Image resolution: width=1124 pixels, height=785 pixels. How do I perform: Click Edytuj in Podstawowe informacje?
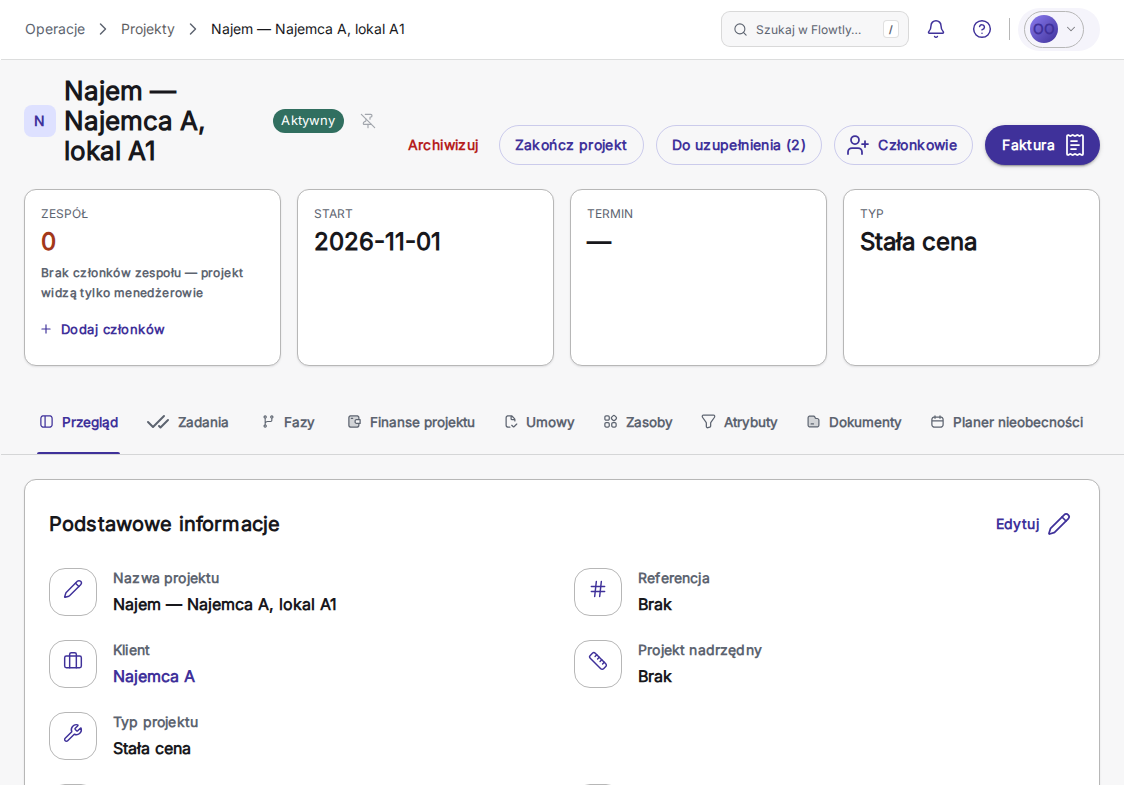coord(1032,524)
